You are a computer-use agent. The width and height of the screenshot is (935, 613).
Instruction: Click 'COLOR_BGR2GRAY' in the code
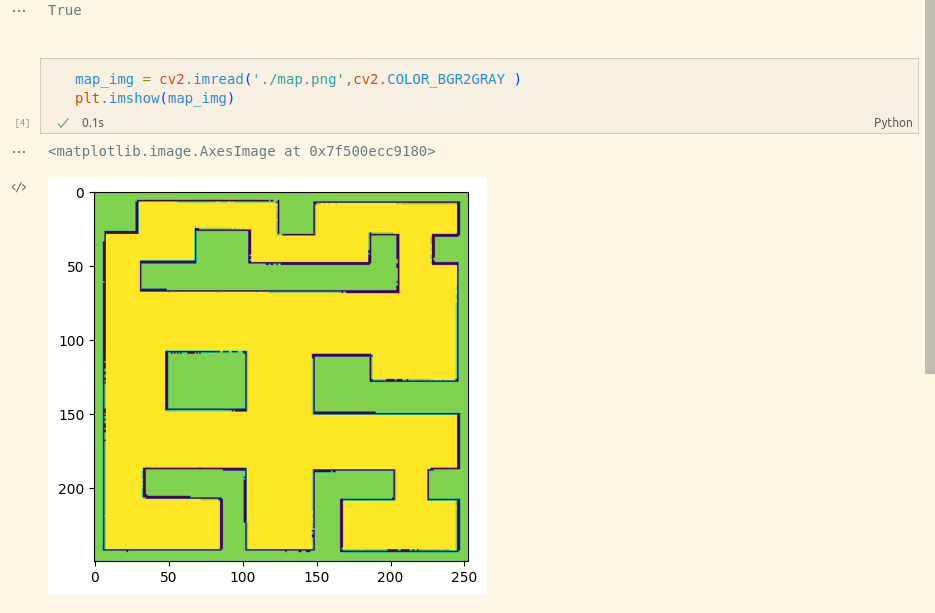446,79
